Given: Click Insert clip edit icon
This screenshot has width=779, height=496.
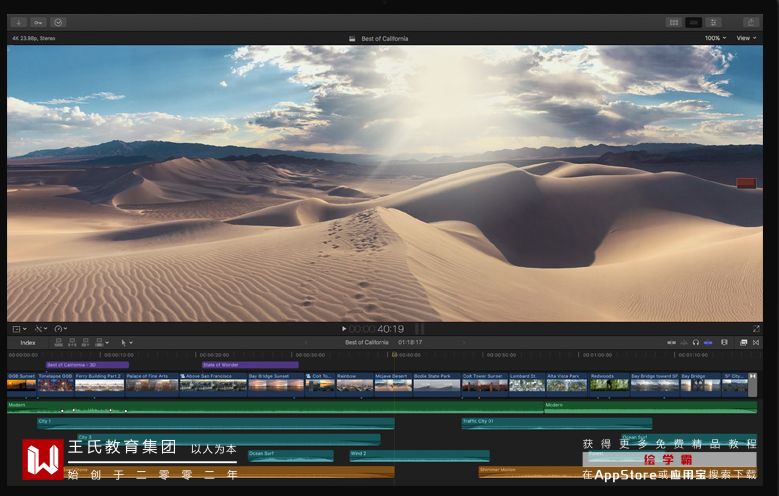Looking at the screenshot, I should (72, 342).
